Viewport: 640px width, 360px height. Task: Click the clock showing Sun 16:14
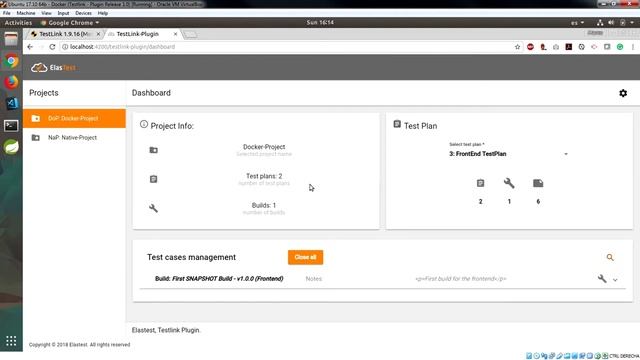click(320, 22)
